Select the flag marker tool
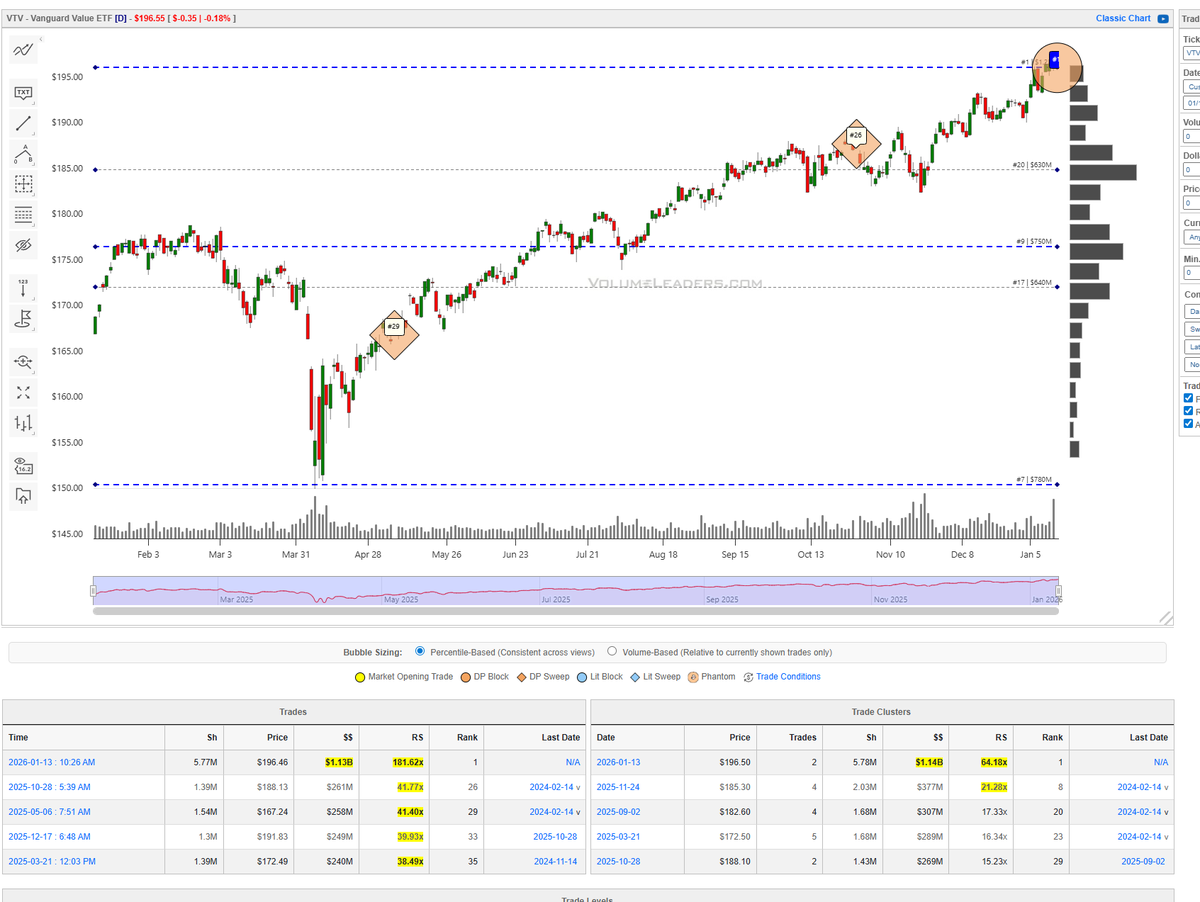Viewport: 1200px width, 902px height. coord(23,319)
